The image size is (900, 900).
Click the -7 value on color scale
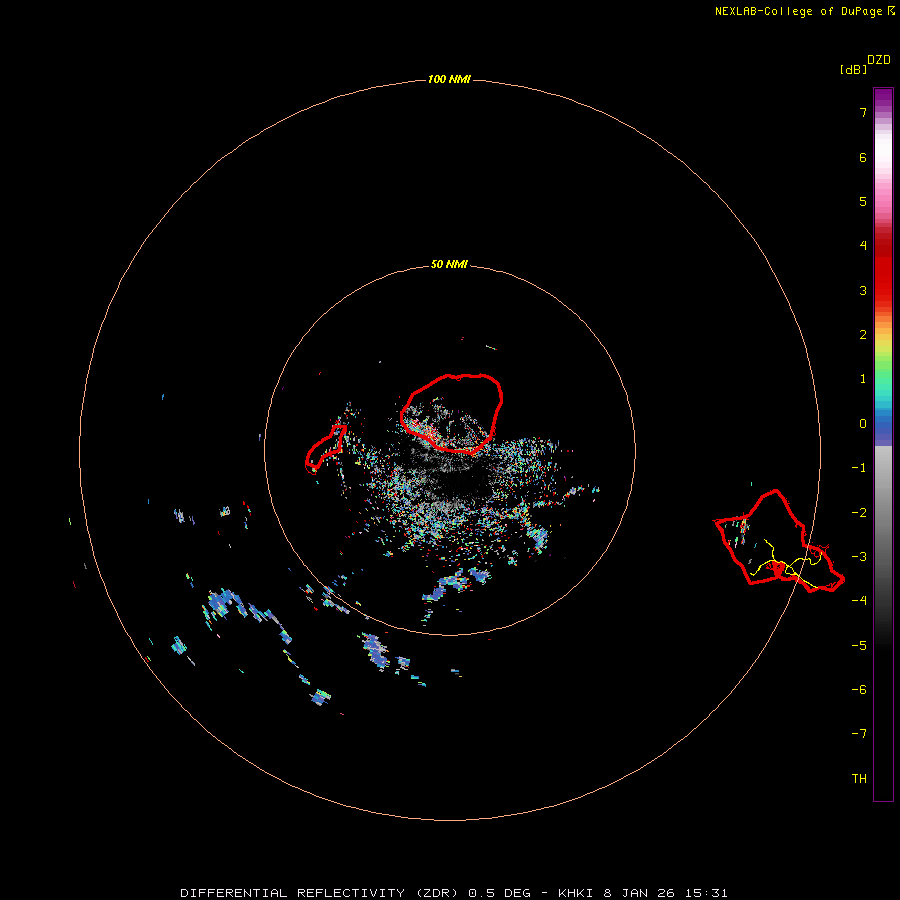pos(859,734)
